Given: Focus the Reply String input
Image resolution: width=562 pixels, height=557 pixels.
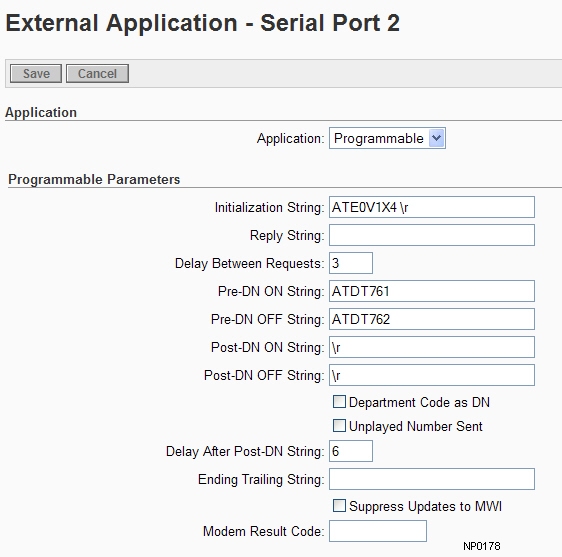Looking at the screenshot, I should pos(432,235).
